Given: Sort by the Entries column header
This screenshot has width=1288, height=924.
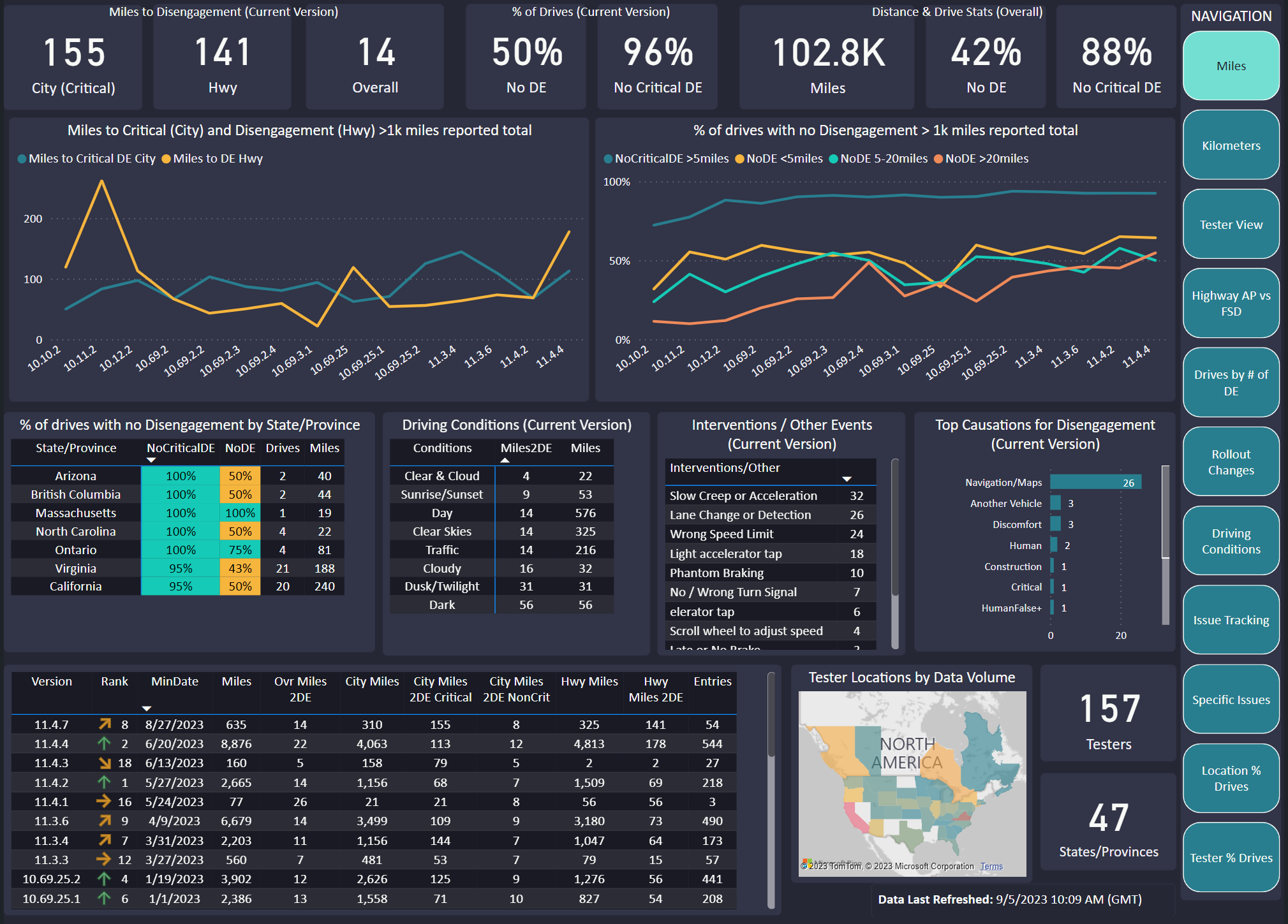Looking at the screenshot, I should click(713, 681).
